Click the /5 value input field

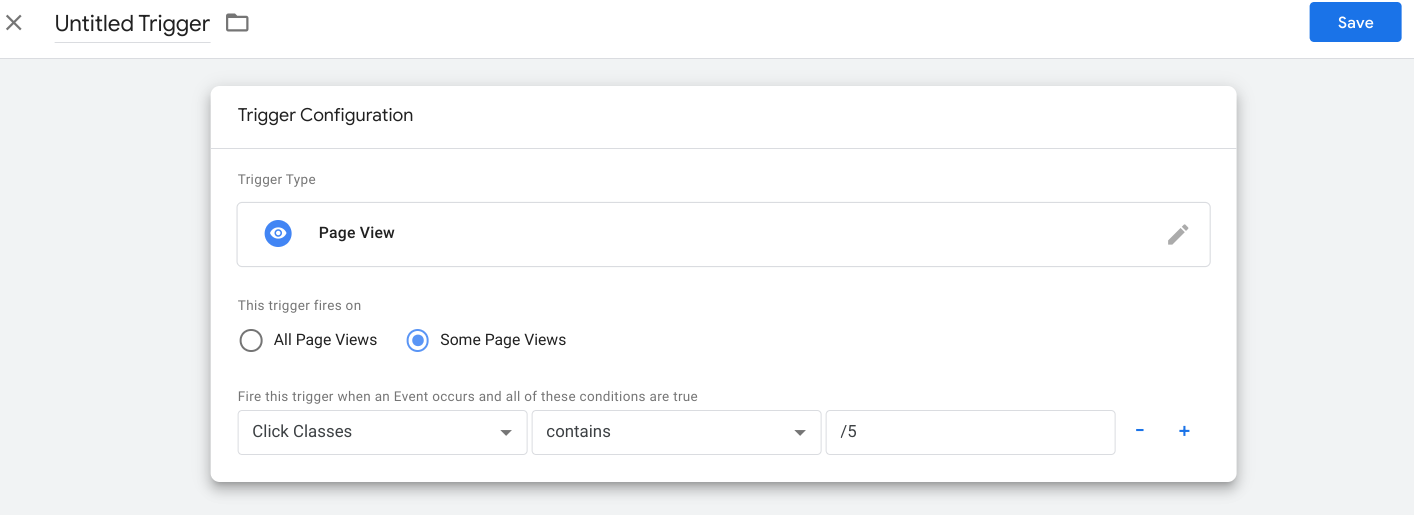tap(970, 432)
